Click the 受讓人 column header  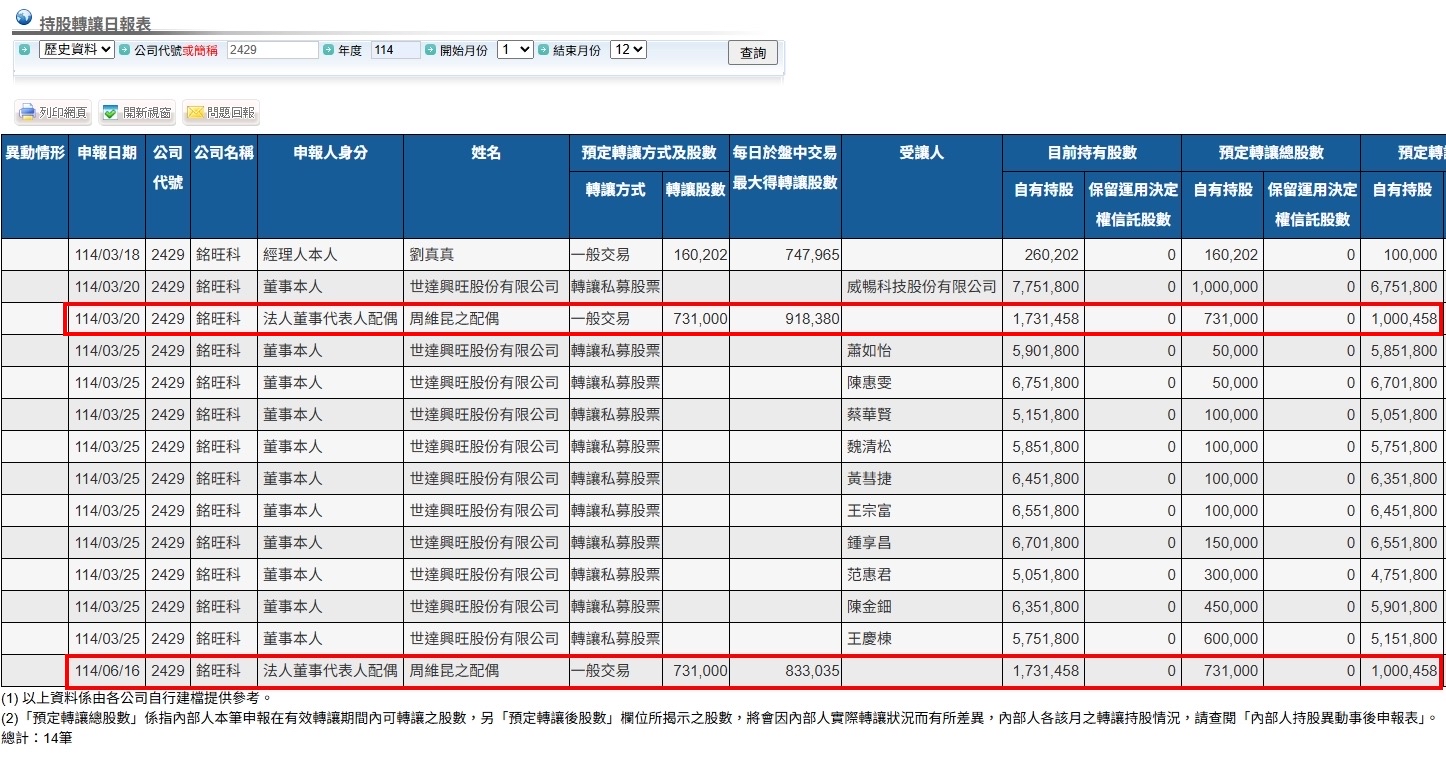pos(921,153)
